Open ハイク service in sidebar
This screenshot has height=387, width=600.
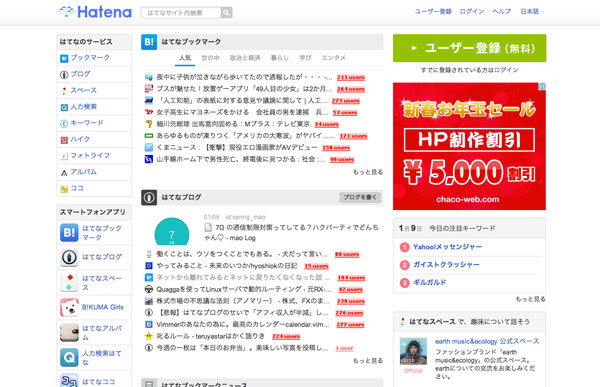pos(80,139)
